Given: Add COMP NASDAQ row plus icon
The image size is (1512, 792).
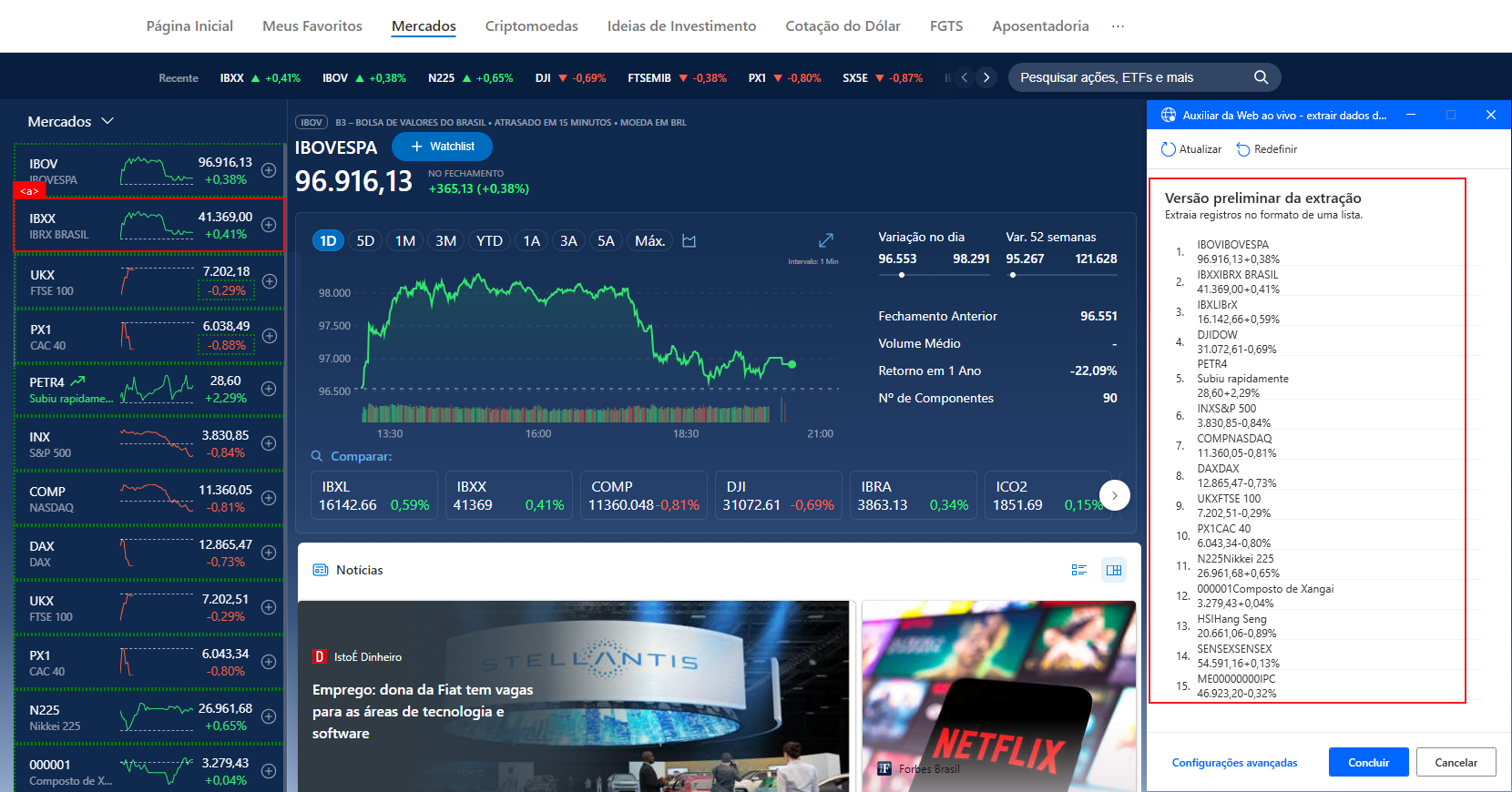Looking at the screenshot, I should tap(269, 498).
